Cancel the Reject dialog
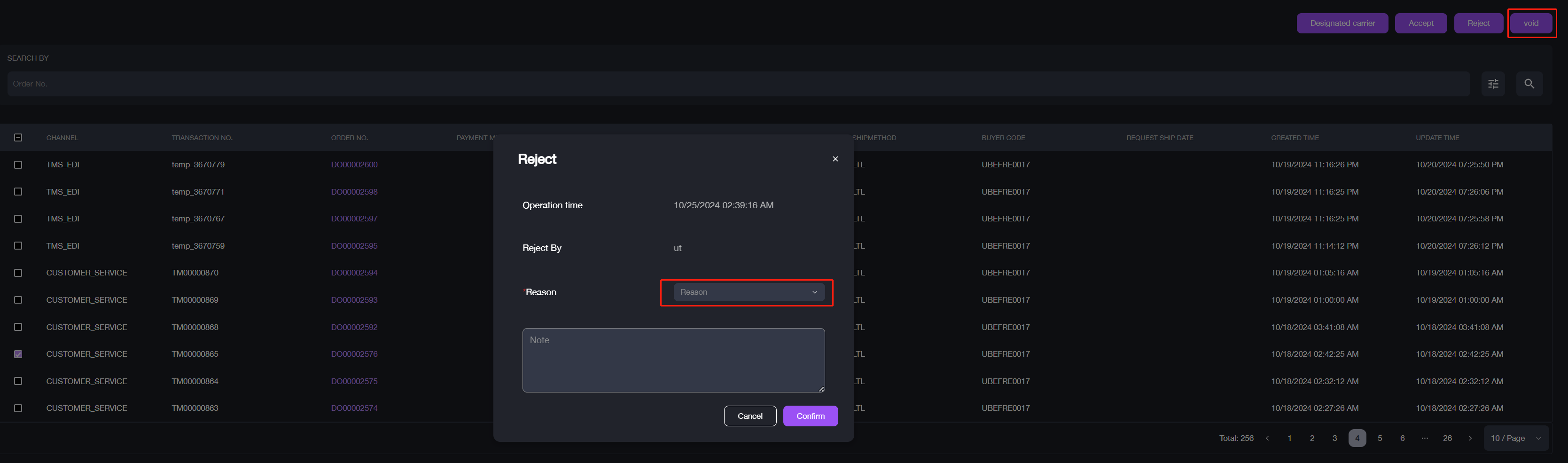Viewport: 1568px width, 463px height. click(749, 416)
